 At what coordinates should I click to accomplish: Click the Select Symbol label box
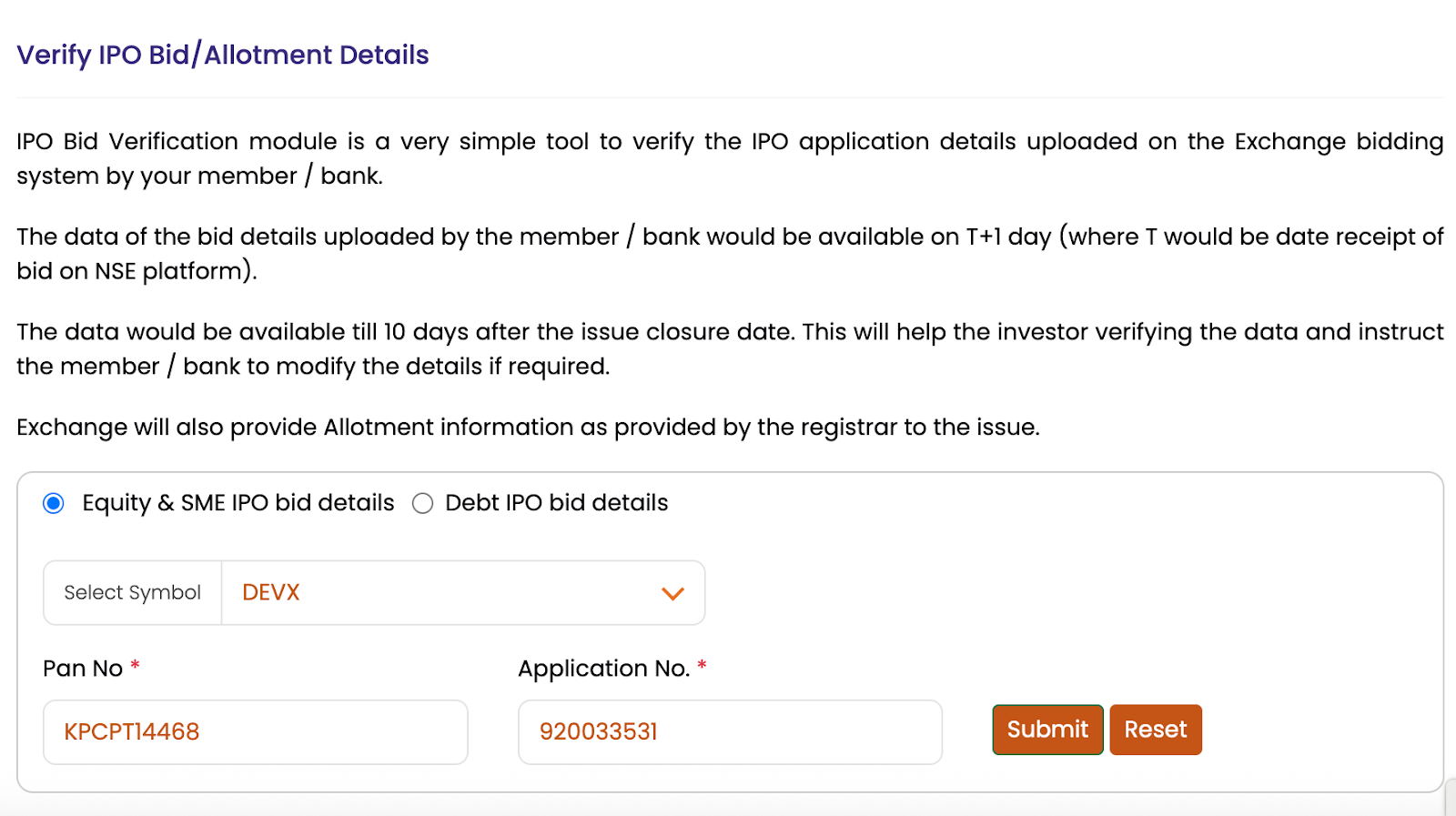[133, 593]
